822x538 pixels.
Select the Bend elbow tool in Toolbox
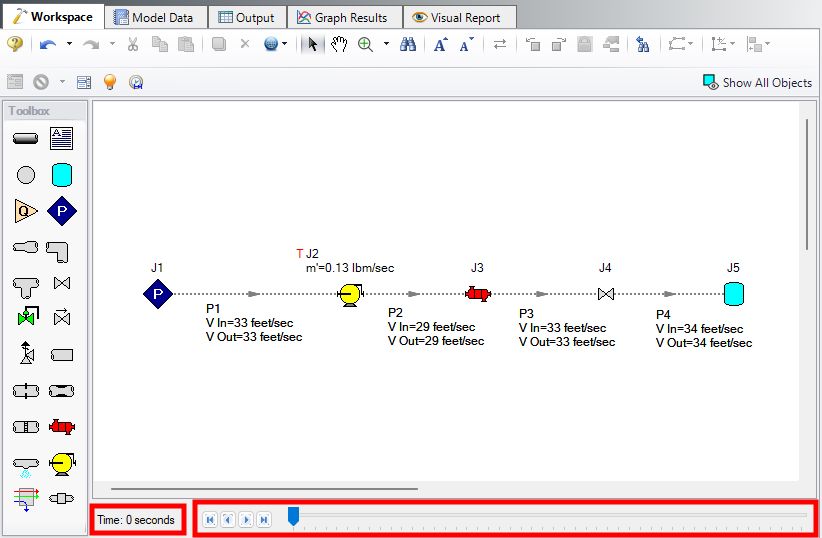[x=57, y=252]
